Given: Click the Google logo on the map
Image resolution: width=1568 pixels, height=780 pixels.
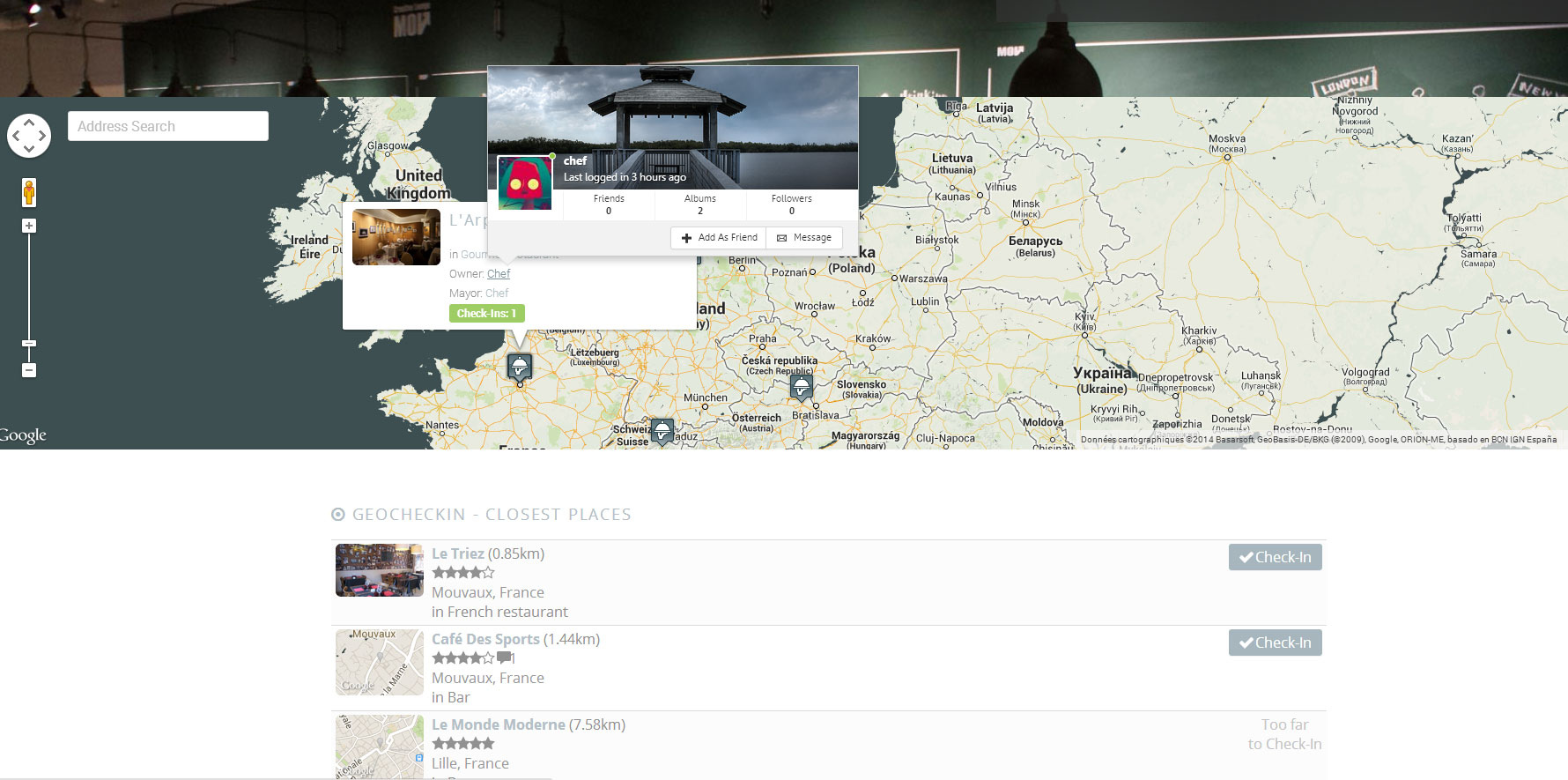Looking at the screenshot, I should pyautogui.click(x=23, y=435).
